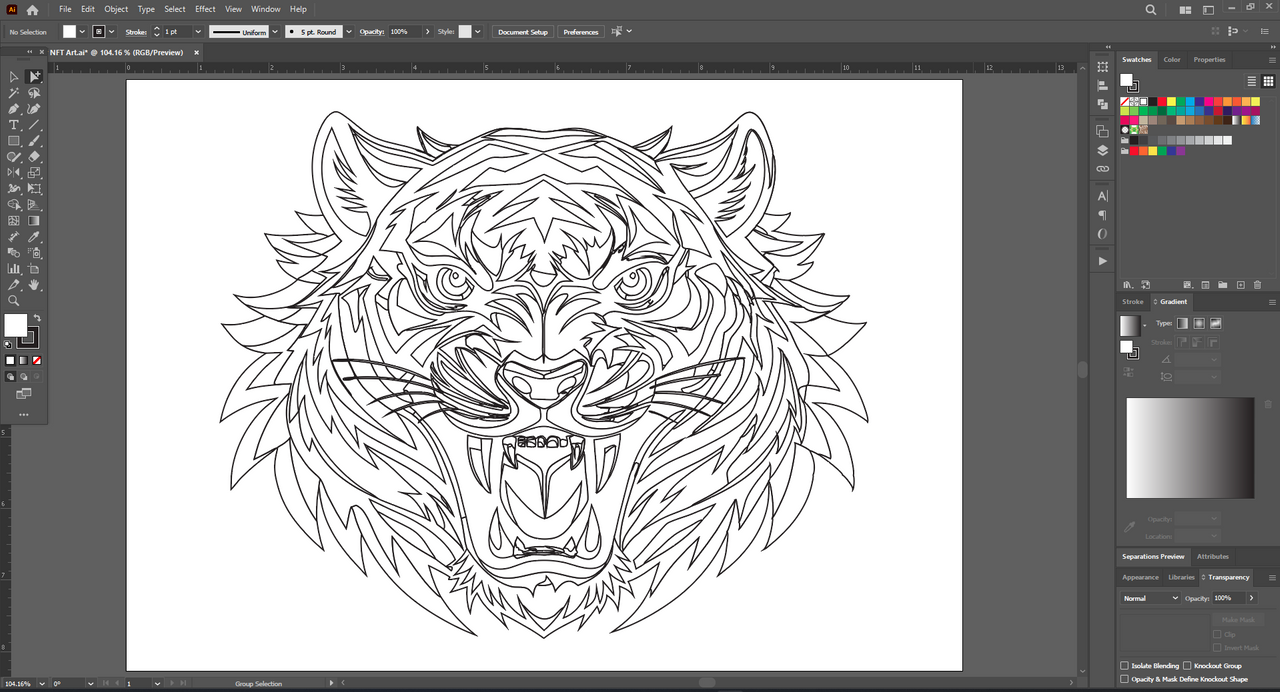Switch swatches to thumbnail grid view

(x=1266, y=81)
